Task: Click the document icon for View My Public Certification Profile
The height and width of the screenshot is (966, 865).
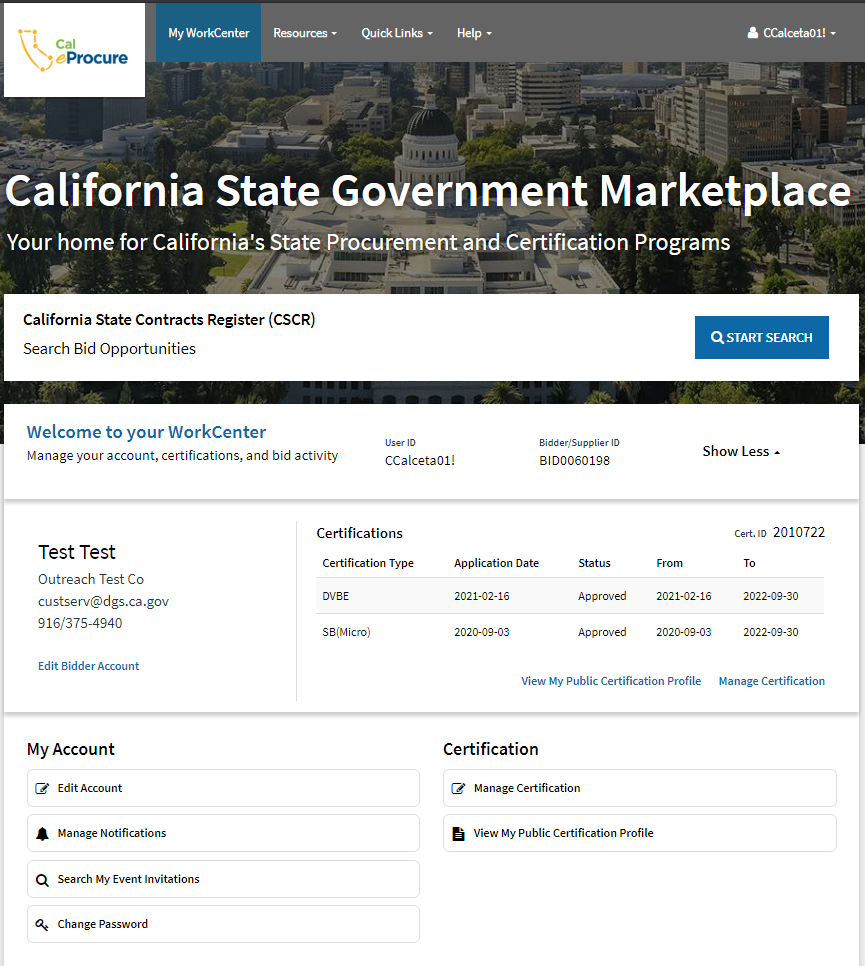Action: click(460, 832)
